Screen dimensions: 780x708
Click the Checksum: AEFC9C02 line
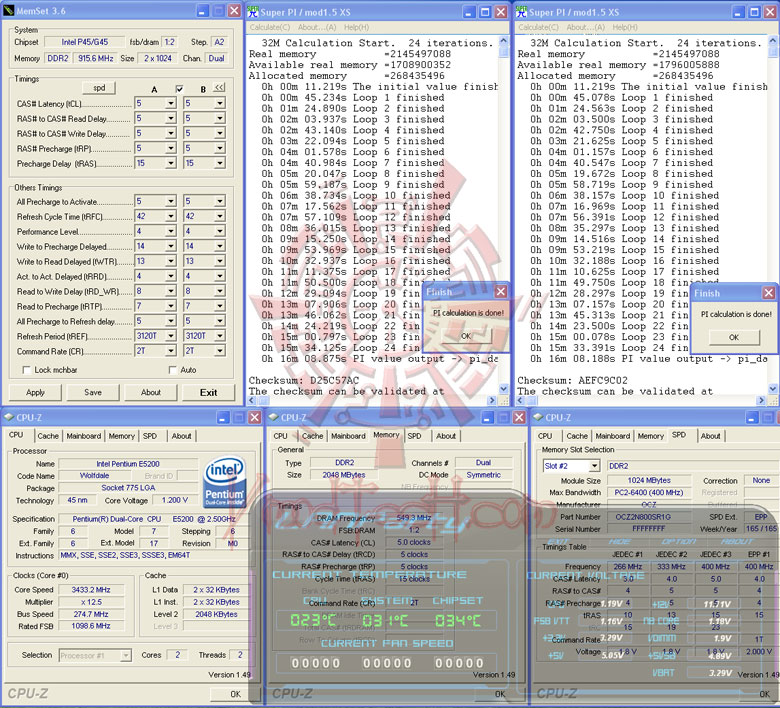click(572, 380)
